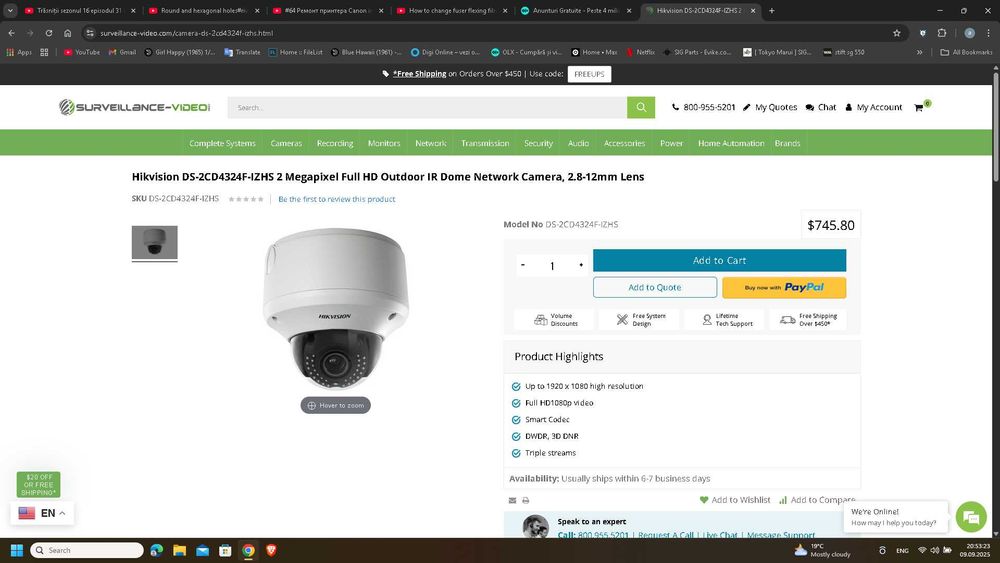Open Microsoft Edge from taskbar
Screen dimensions: 1000x563
click(156, 550)
